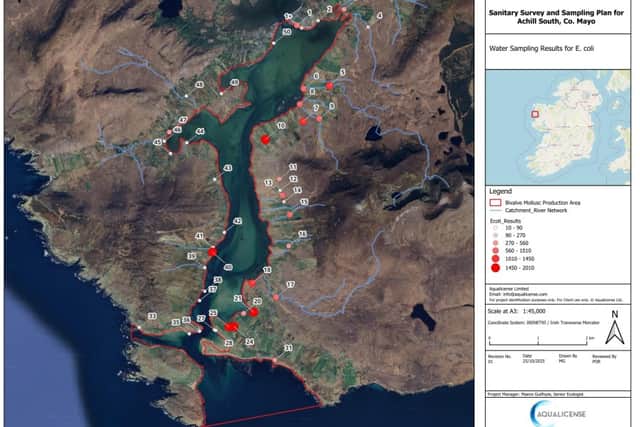The width and height of the screenshot is (640, 427).
Task: Click the white marker beside label 43
Action: 215,179
